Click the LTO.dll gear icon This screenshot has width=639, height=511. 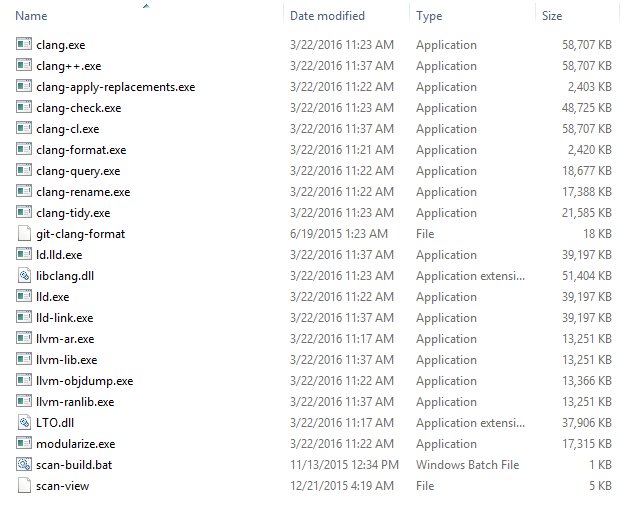[x=24, y=422]
